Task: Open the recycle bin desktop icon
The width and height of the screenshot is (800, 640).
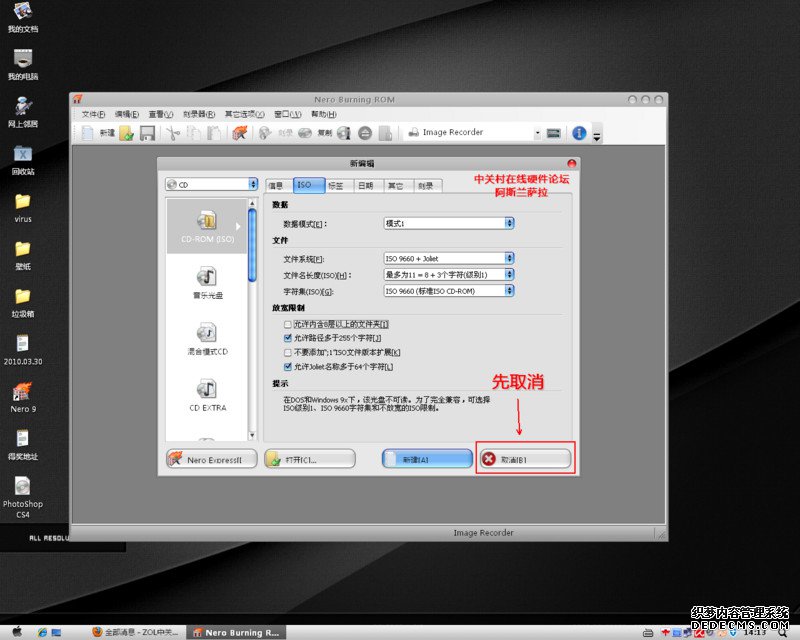Action: (x=22, y=160)
